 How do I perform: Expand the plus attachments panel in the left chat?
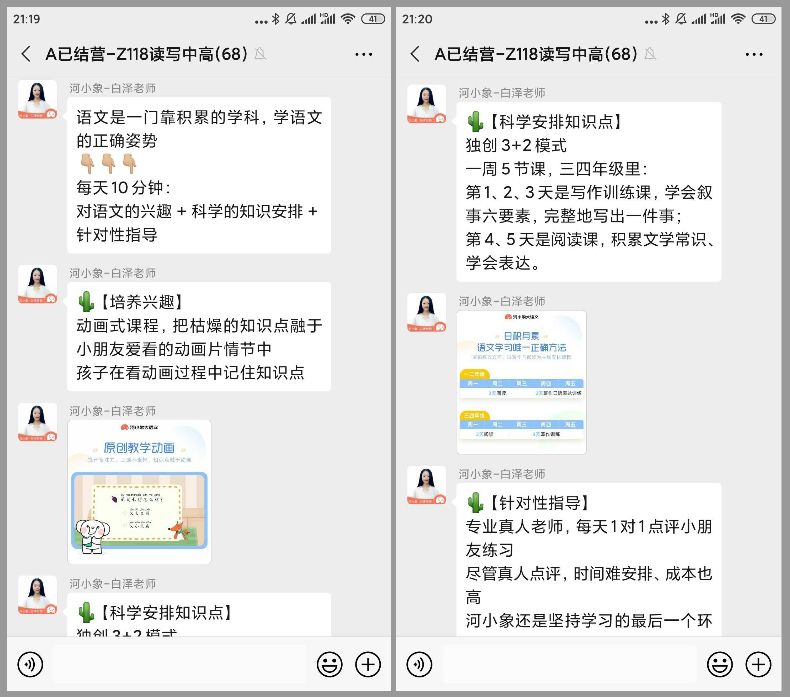click(368, 664)
